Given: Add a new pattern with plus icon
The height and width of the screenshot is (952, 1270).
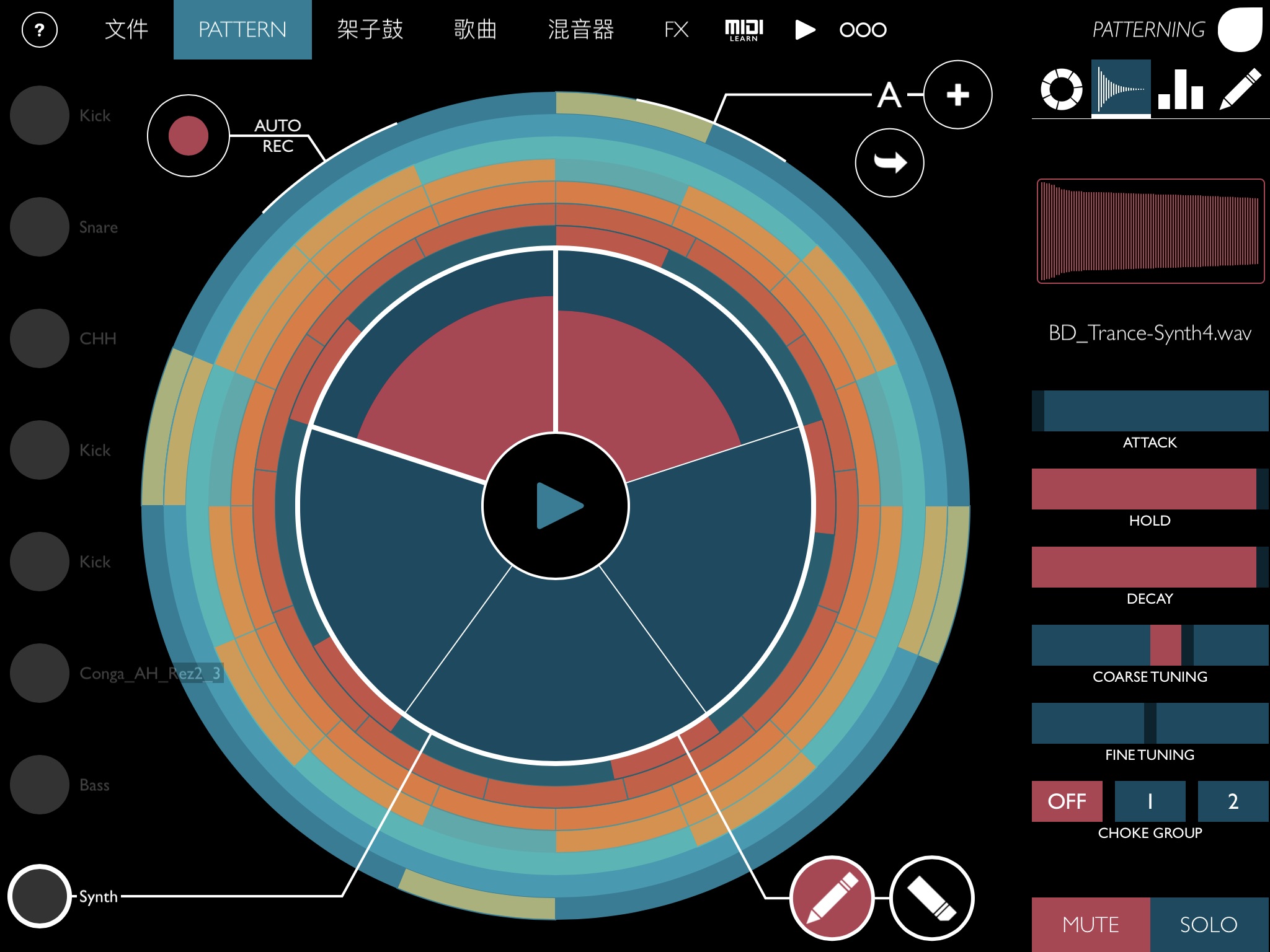Looking at the screenshot, I should click(x=957, y=95).
